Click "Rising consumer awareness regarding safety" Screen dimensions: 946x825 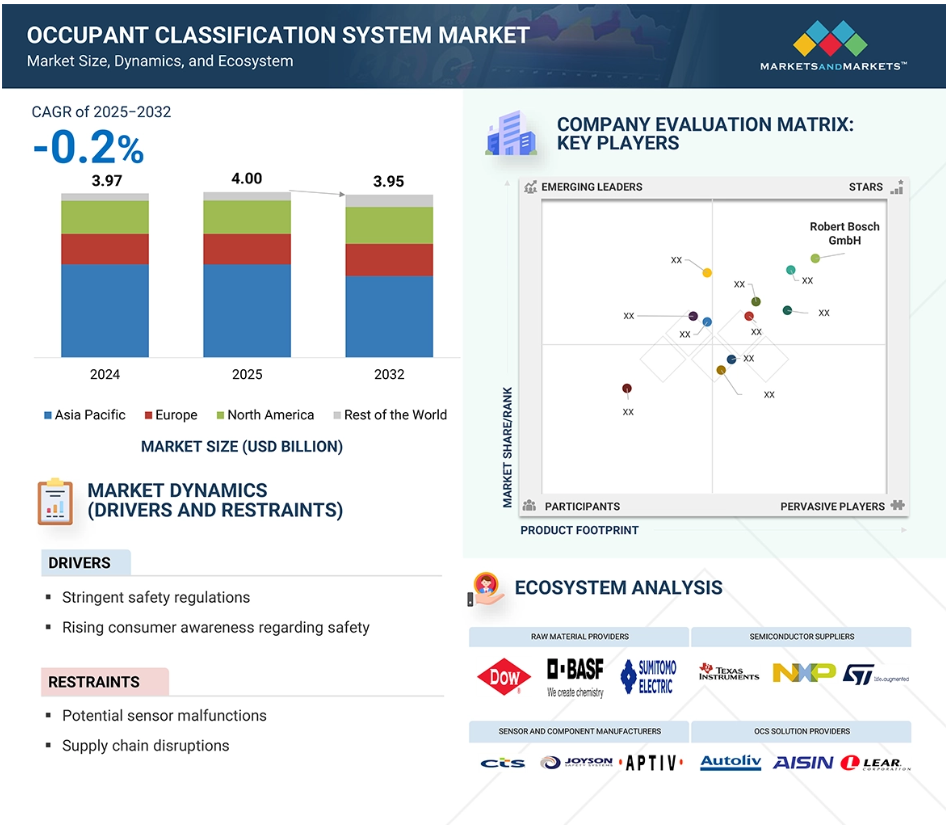tap(216, 628)
